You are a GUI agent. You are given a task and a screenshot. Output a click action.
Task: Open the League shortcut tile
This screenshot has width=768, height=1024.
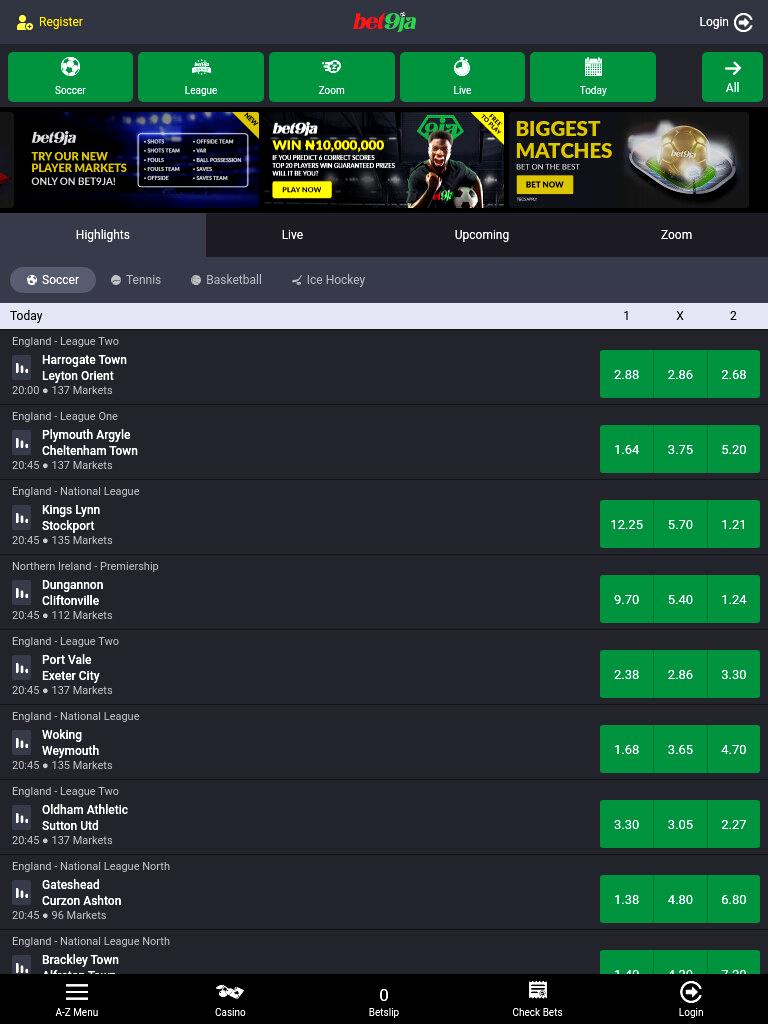pos(200,77)
